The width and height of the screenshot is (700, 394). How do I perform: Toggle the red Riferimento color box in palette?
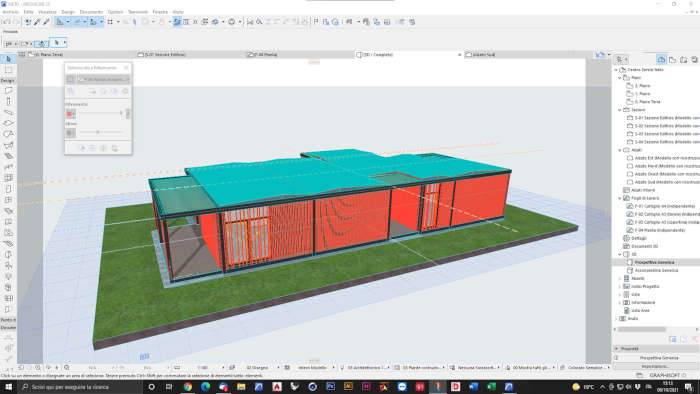71,114
